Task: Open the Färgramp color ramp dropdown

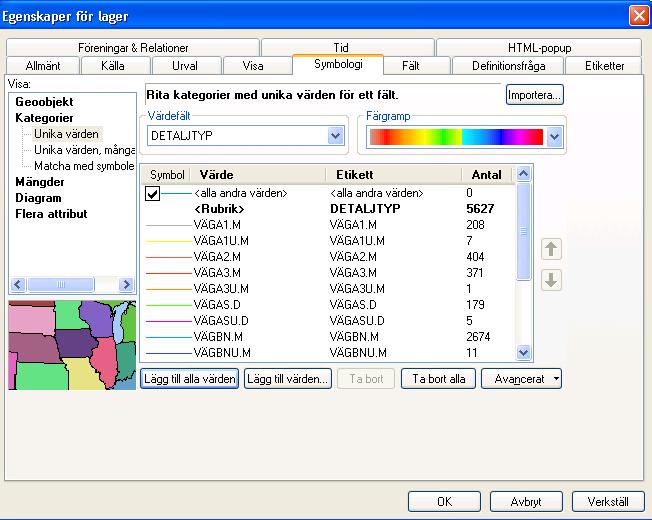Action: (x=555, y=137)
